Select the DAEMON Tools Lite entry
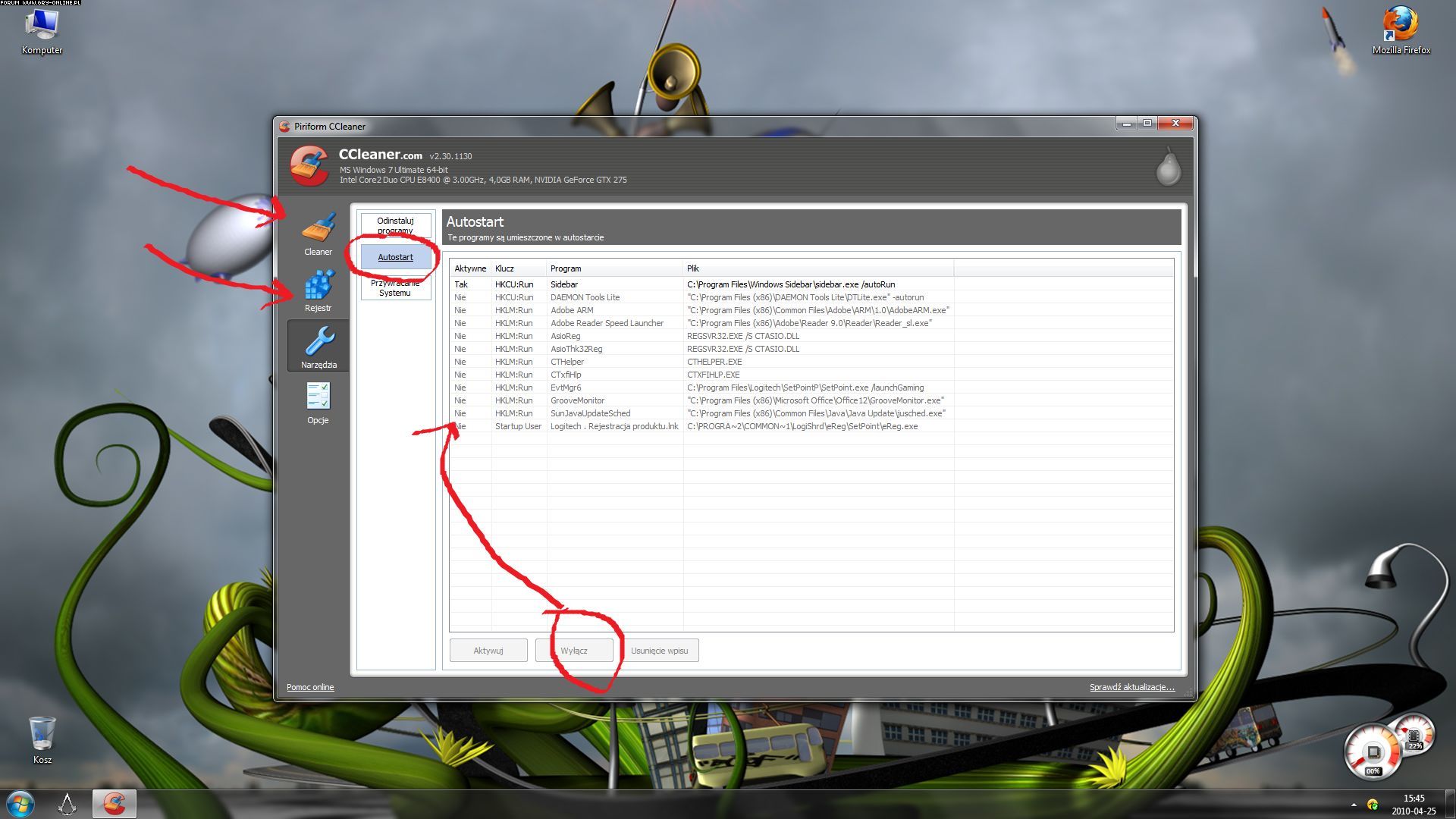This screenshot has height=819, width=1456. [x=811, y=297]
